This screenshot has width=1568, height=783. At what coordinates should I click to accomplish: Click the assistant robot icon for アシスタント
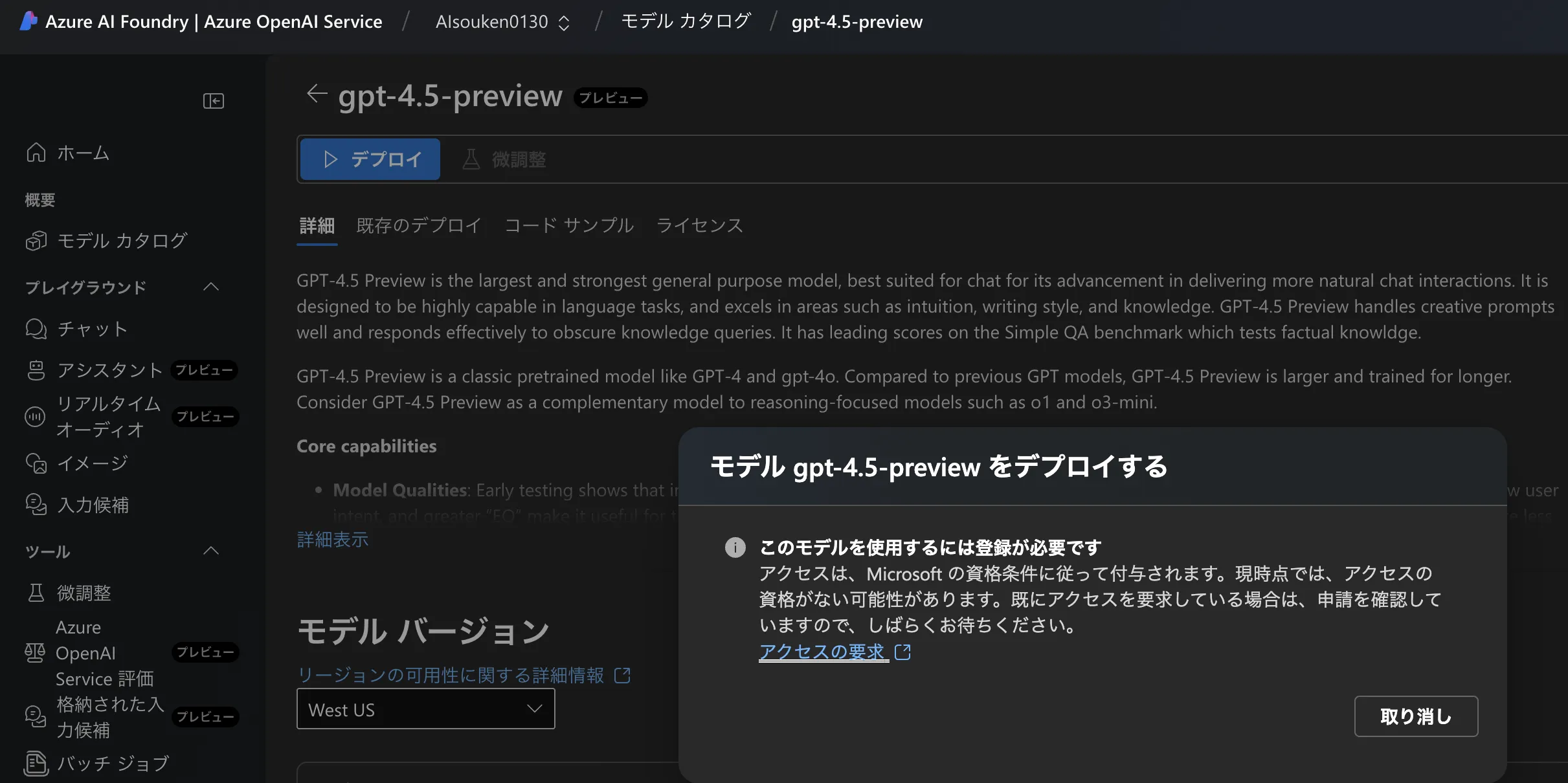click(36, 370)
